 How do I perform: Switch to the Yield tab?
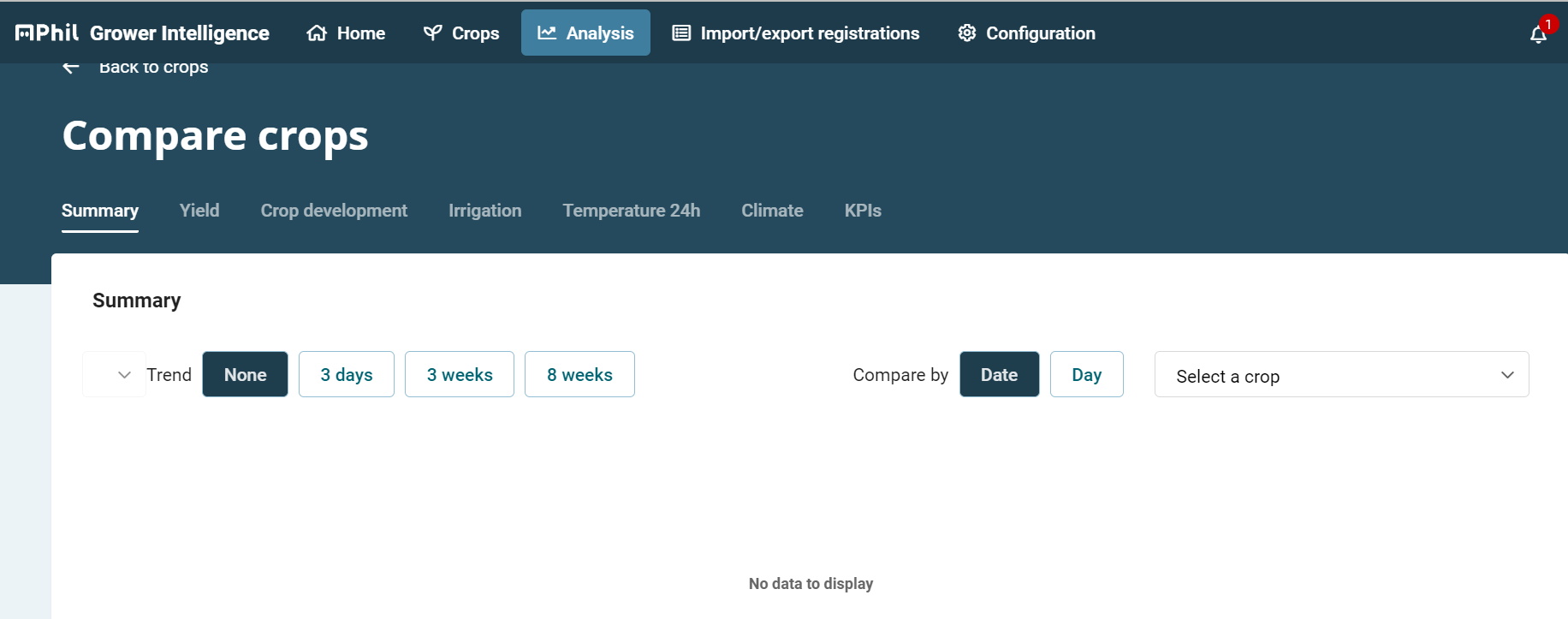coord(199,211)
